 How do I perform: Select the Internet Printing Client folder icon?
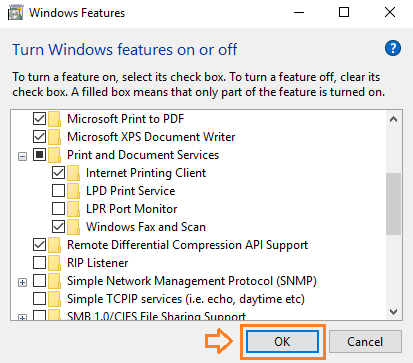[x=73, y=173]
